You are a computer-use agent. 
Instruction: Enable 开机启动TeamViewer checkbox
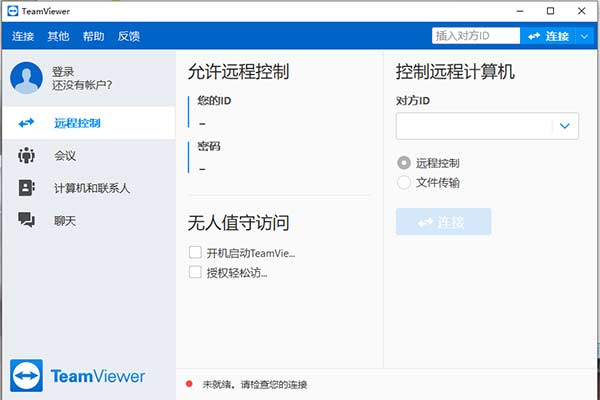point(195,253)
